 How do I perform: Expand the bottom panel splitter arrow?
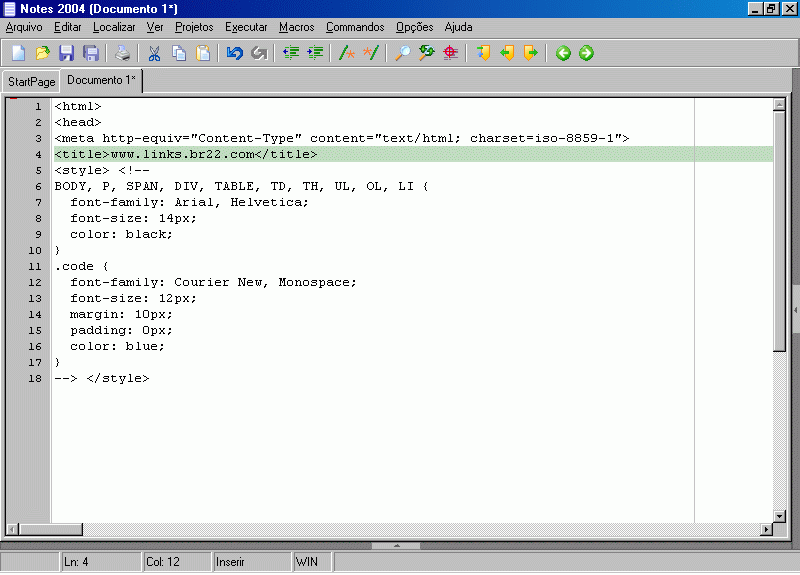point(396,545)
